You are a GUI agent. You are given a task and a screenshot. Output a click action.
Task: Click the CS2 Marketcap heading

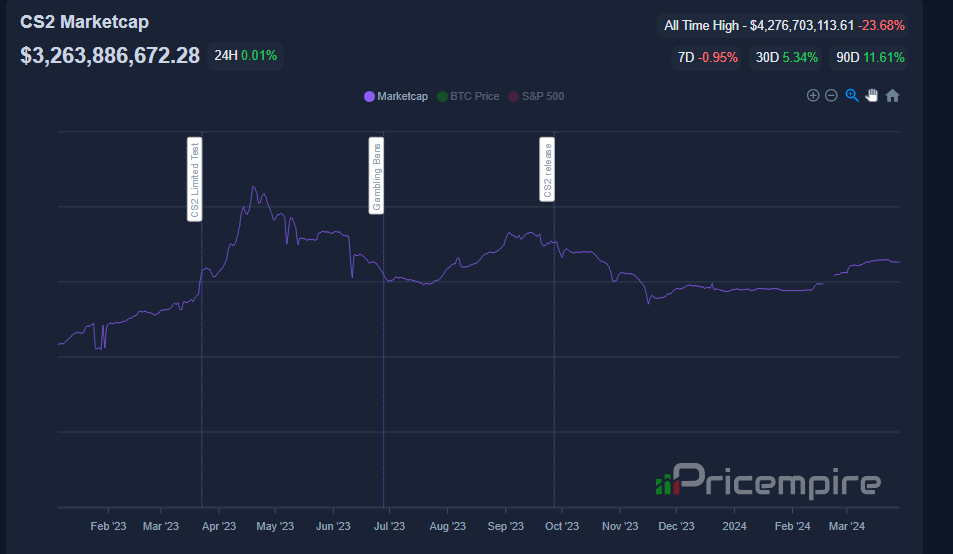pos(84,22)
